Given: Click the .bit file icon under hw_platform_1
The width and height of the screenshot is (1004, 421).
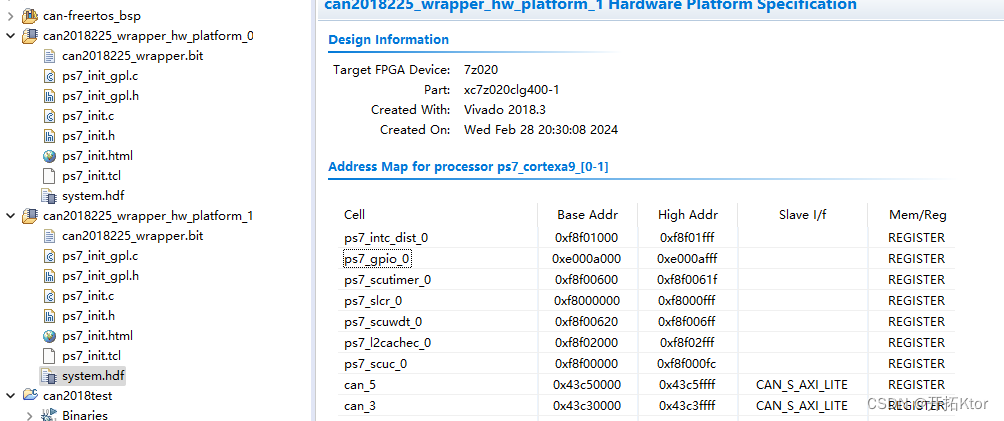Looking at the screenshot, I should point(49,236).
